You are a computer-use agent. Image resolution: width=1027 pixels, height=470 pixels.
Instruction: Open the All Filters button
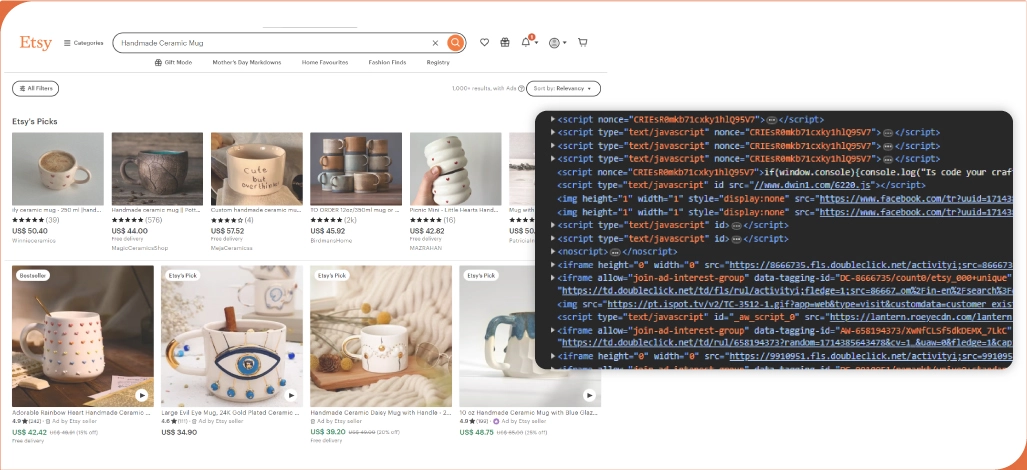coord(35,88)
